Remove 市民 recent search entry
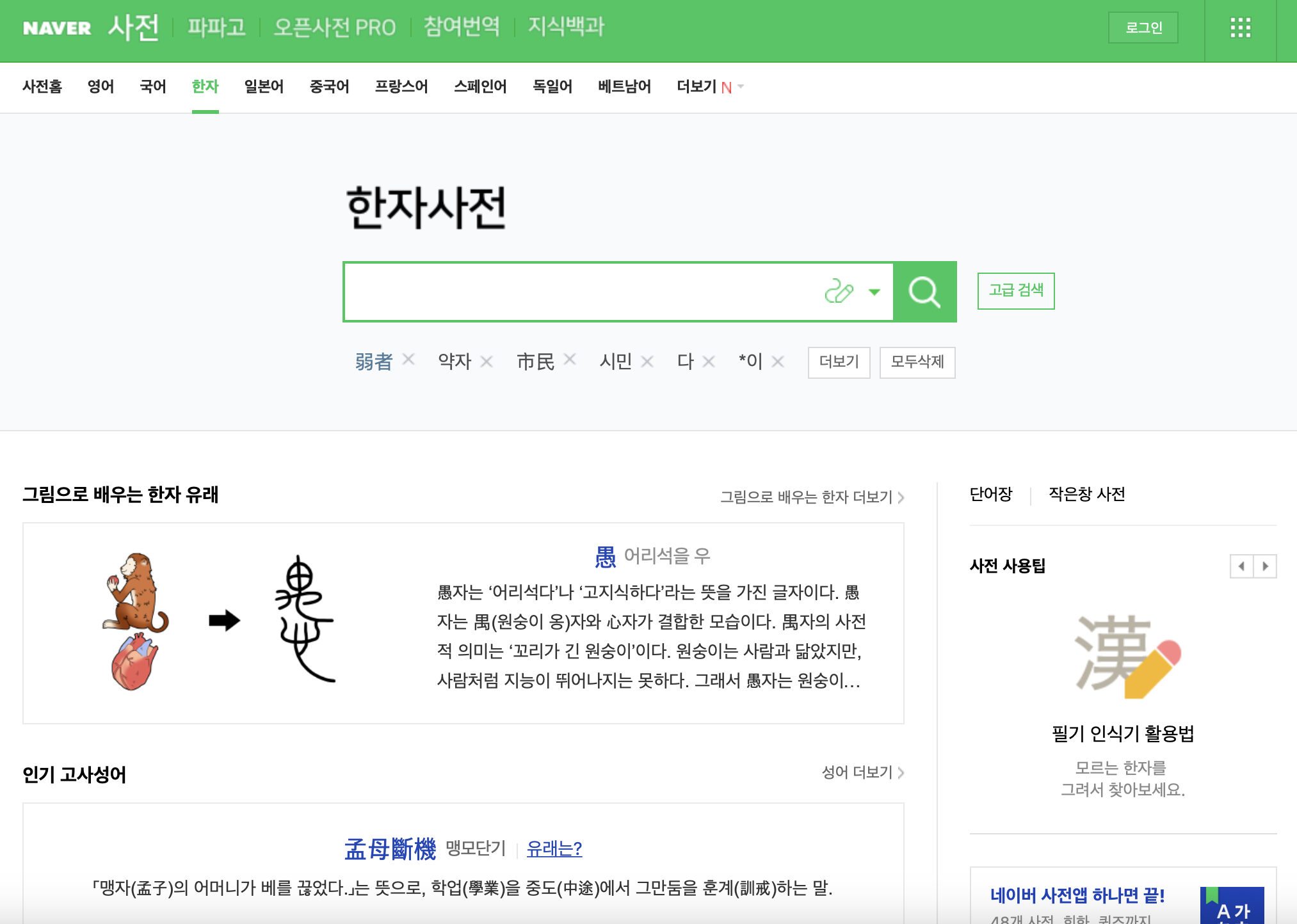Screen dimensions: 1297x924 pos(570,360)
